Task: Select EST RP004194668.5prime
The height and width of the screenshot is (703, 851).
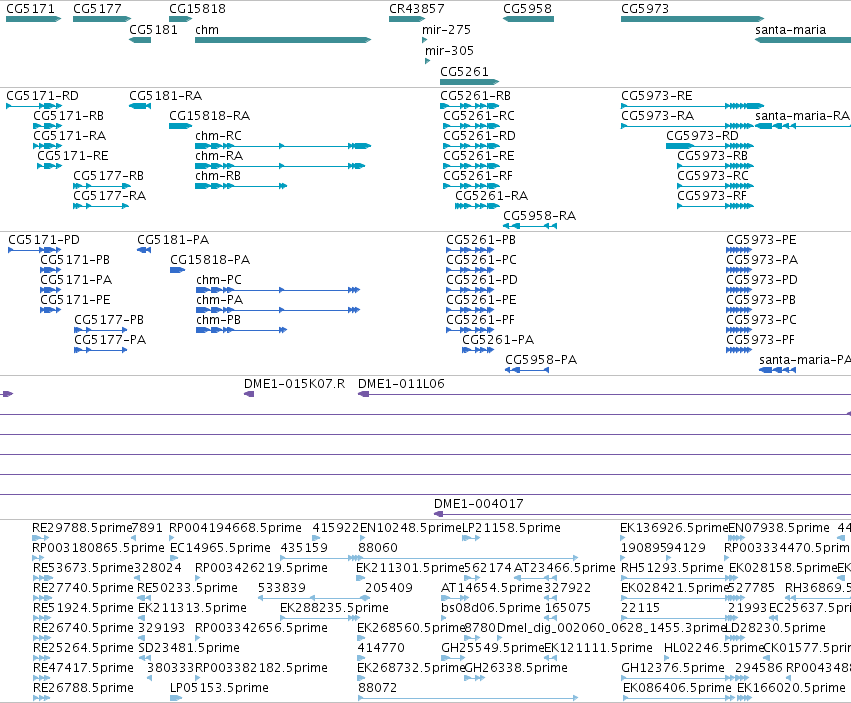Action: tap(173, 538)
